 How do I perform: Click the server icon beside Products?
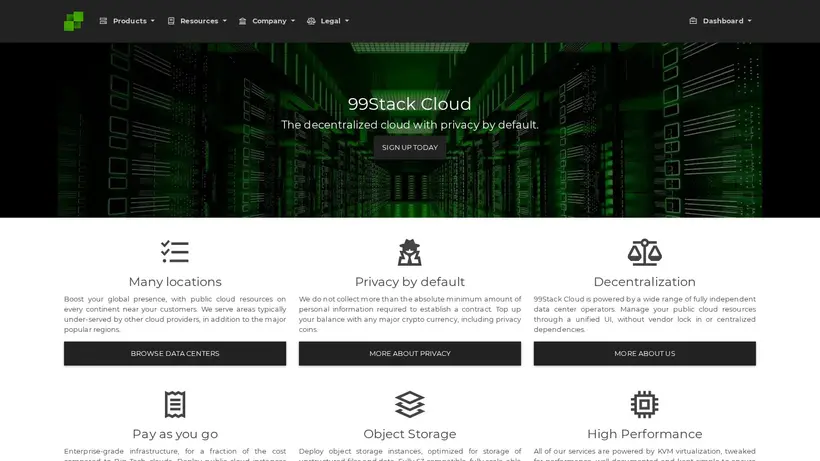(103, 21)
